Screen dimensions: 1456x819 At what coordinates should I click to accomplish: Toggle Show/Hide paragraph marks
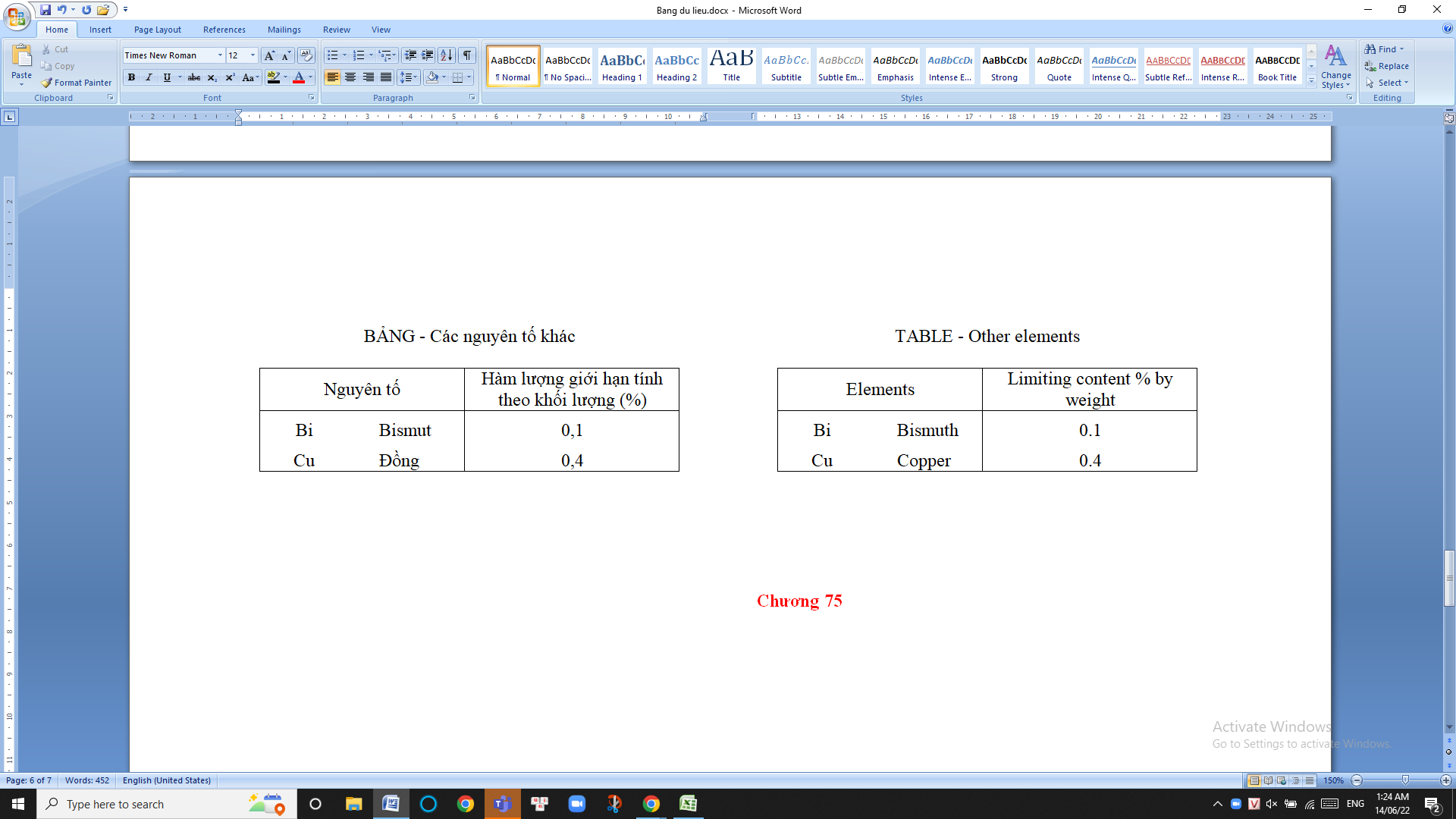tap(467, 55)
